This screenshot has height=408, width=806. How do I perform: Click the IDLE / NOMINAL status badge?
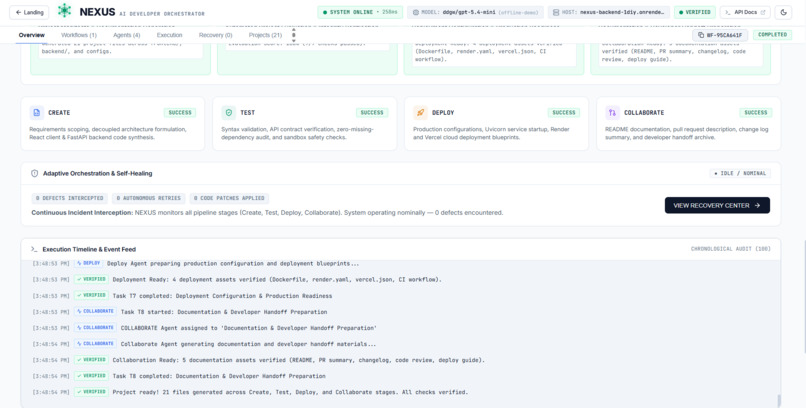740,174
